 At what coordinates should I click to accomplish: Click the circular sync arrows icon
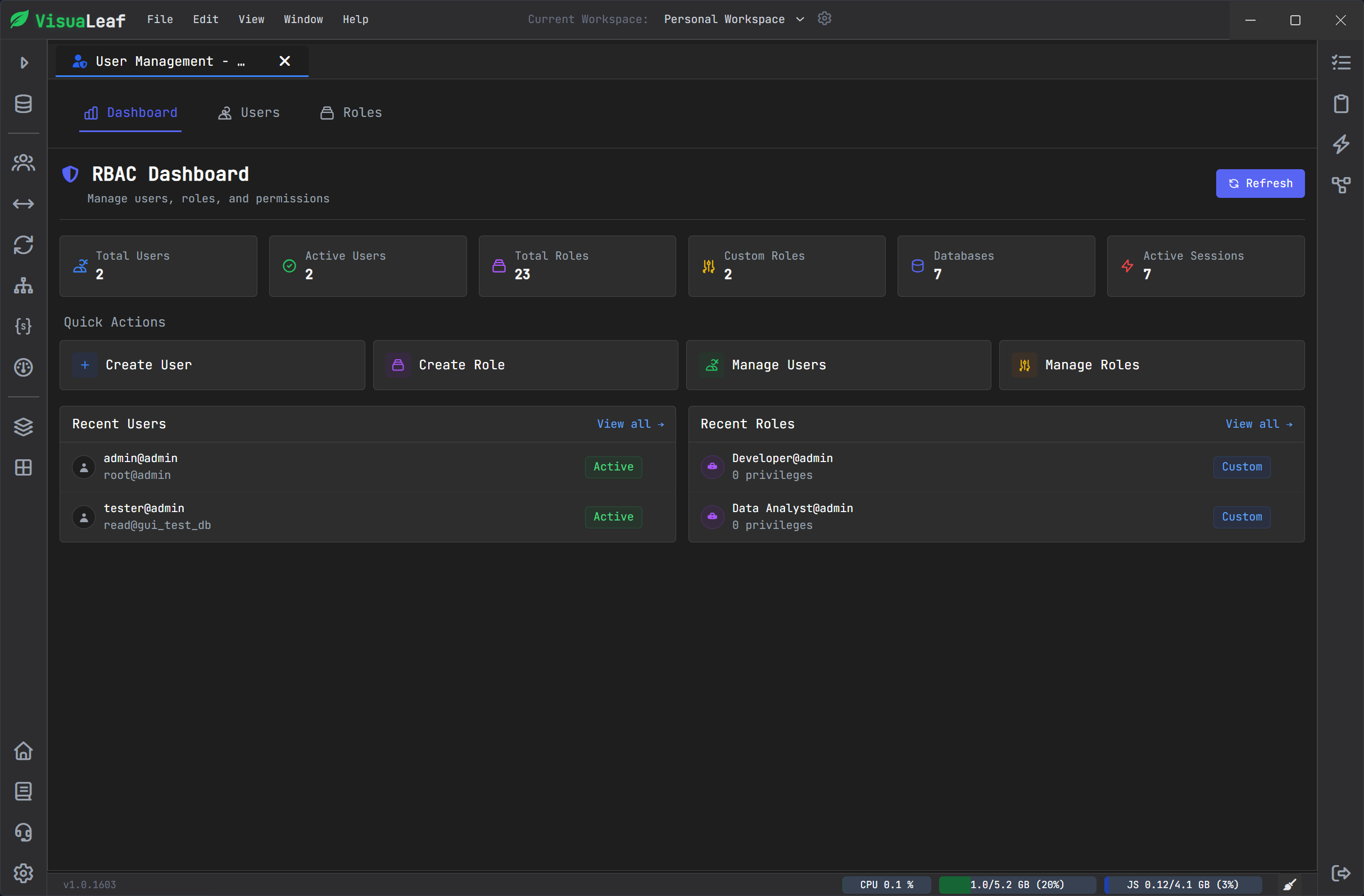[24, 245]
